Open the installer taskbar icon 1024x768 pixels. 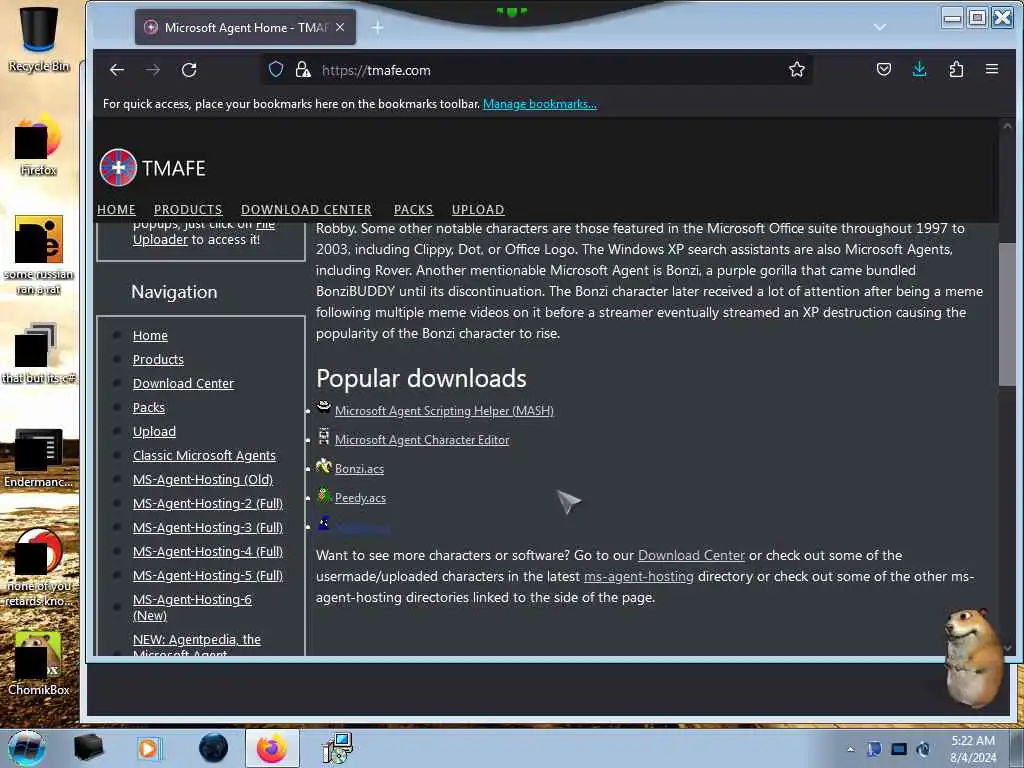pyautogui.click(x=338, y=748)
